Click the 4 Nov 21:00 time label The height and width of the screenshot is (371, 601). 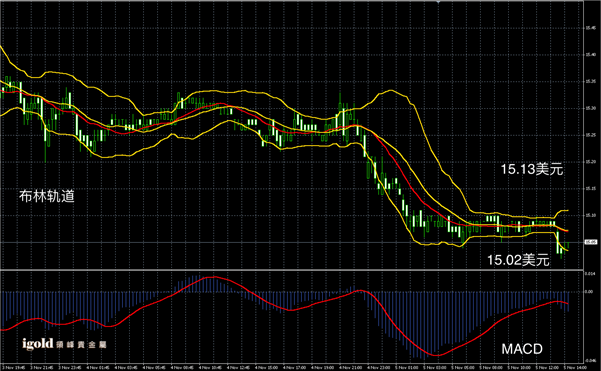[x=351, y=368]
